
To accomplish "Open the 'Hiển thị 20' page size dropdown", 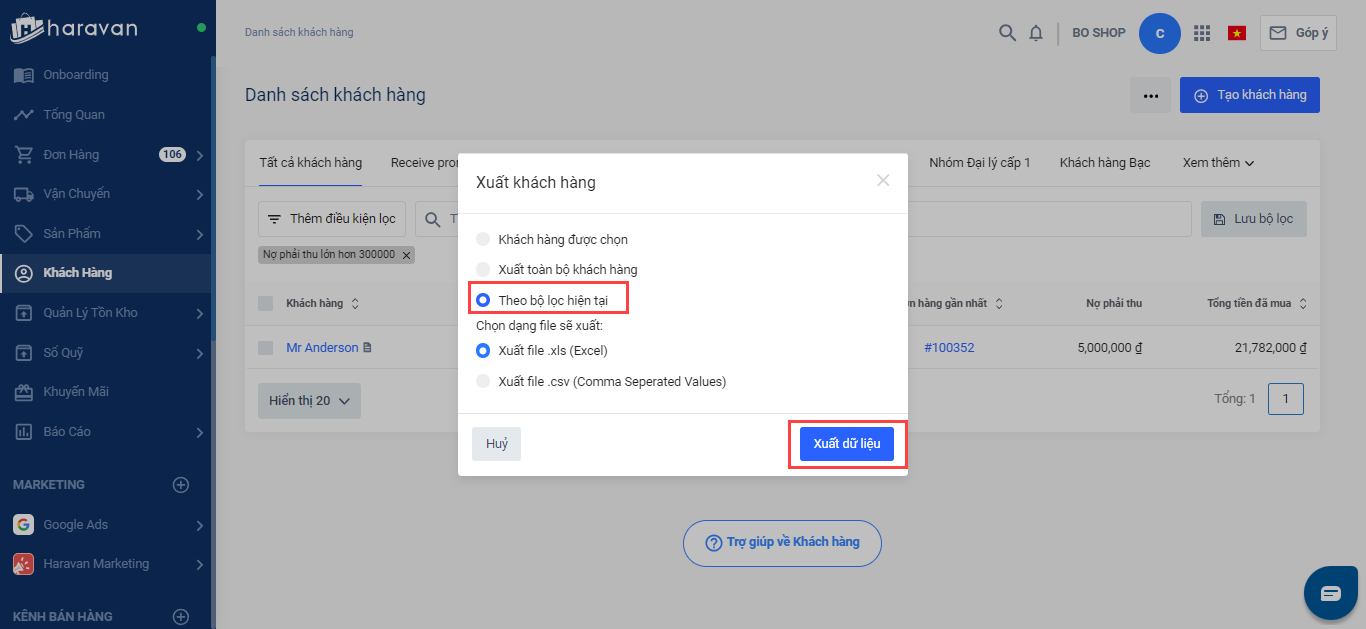I will pos(309,401).
